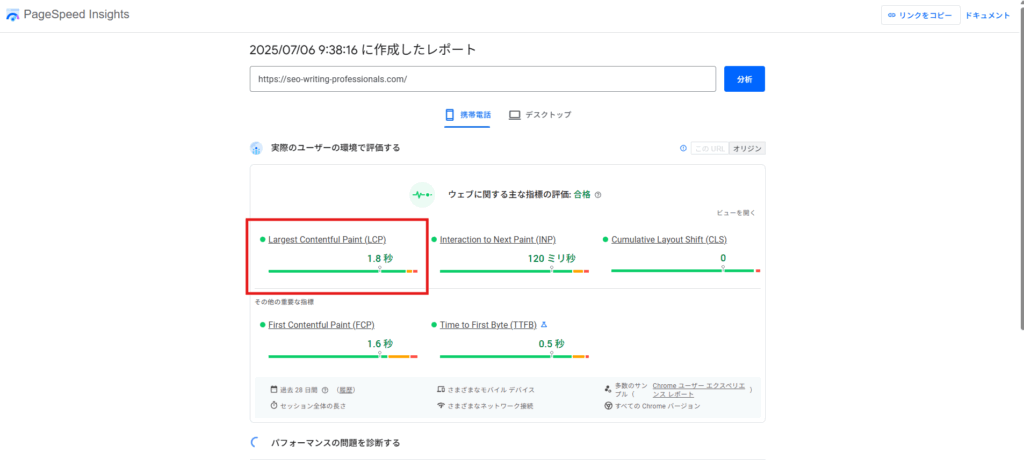
Task: Open the ドキュメント link
Action: click(x=987, y=16)
